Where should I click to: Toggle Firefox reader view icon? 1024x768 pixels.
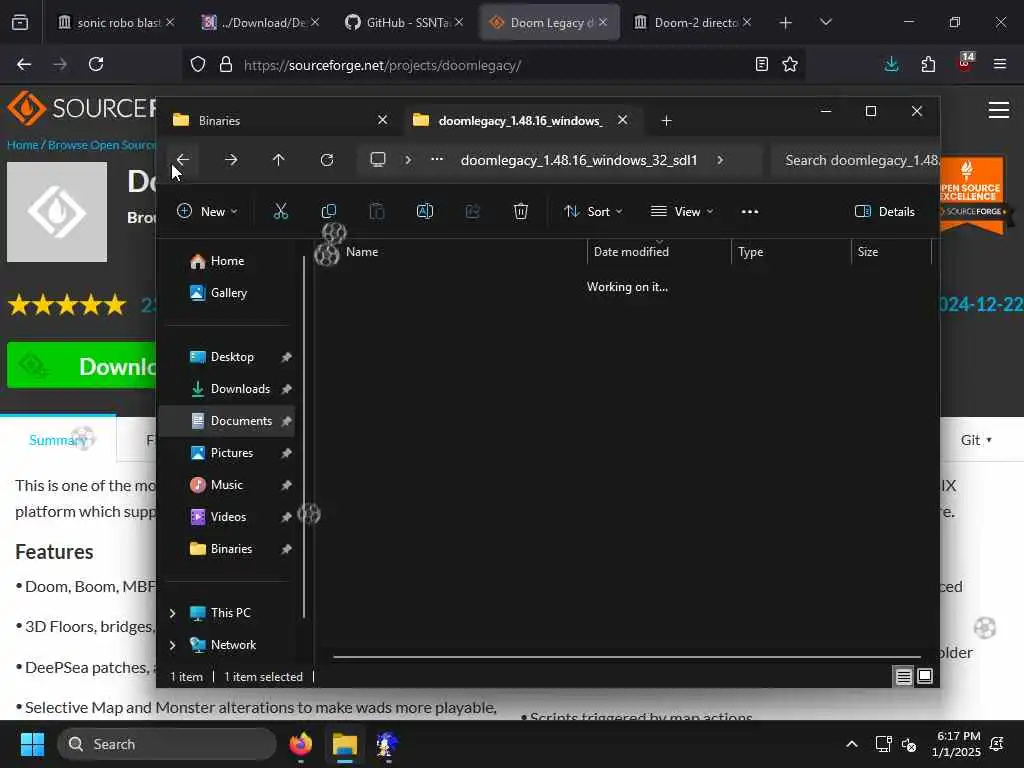(x=761, y=64)
